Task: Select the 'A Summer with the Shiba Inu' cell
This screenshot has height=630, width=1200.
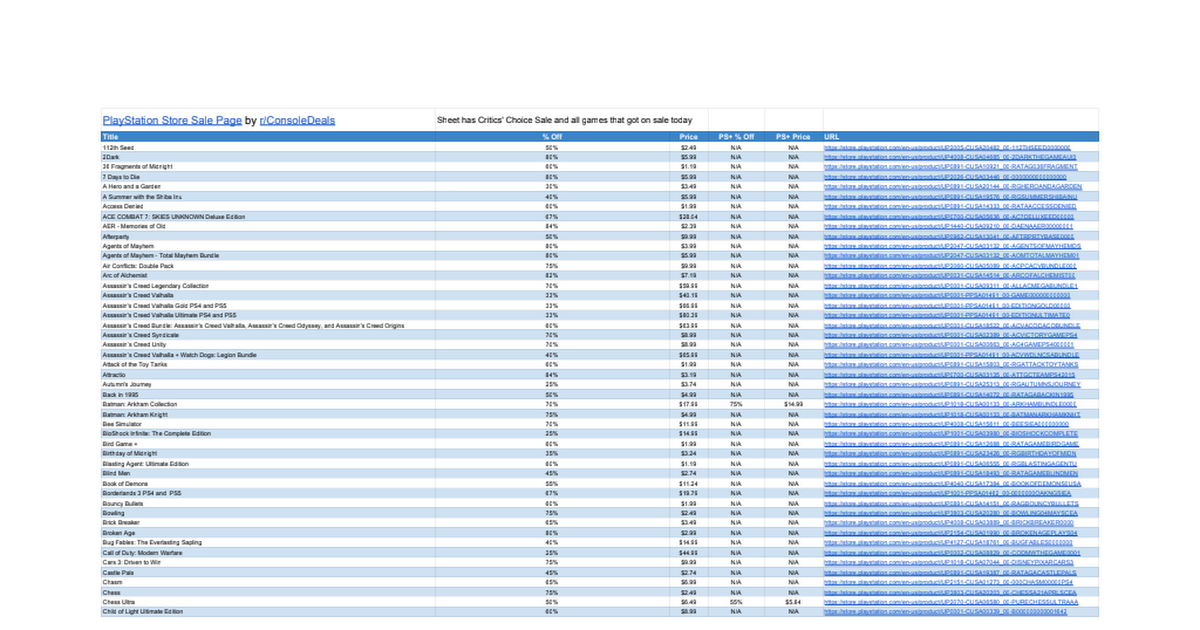Action: click(269, 196)
